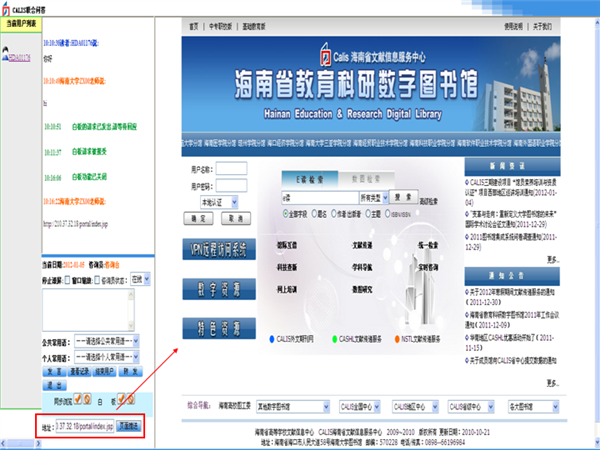Click the 搜索 button beside search box
Screen dimensions: 600x450
(x=403, y=197)
